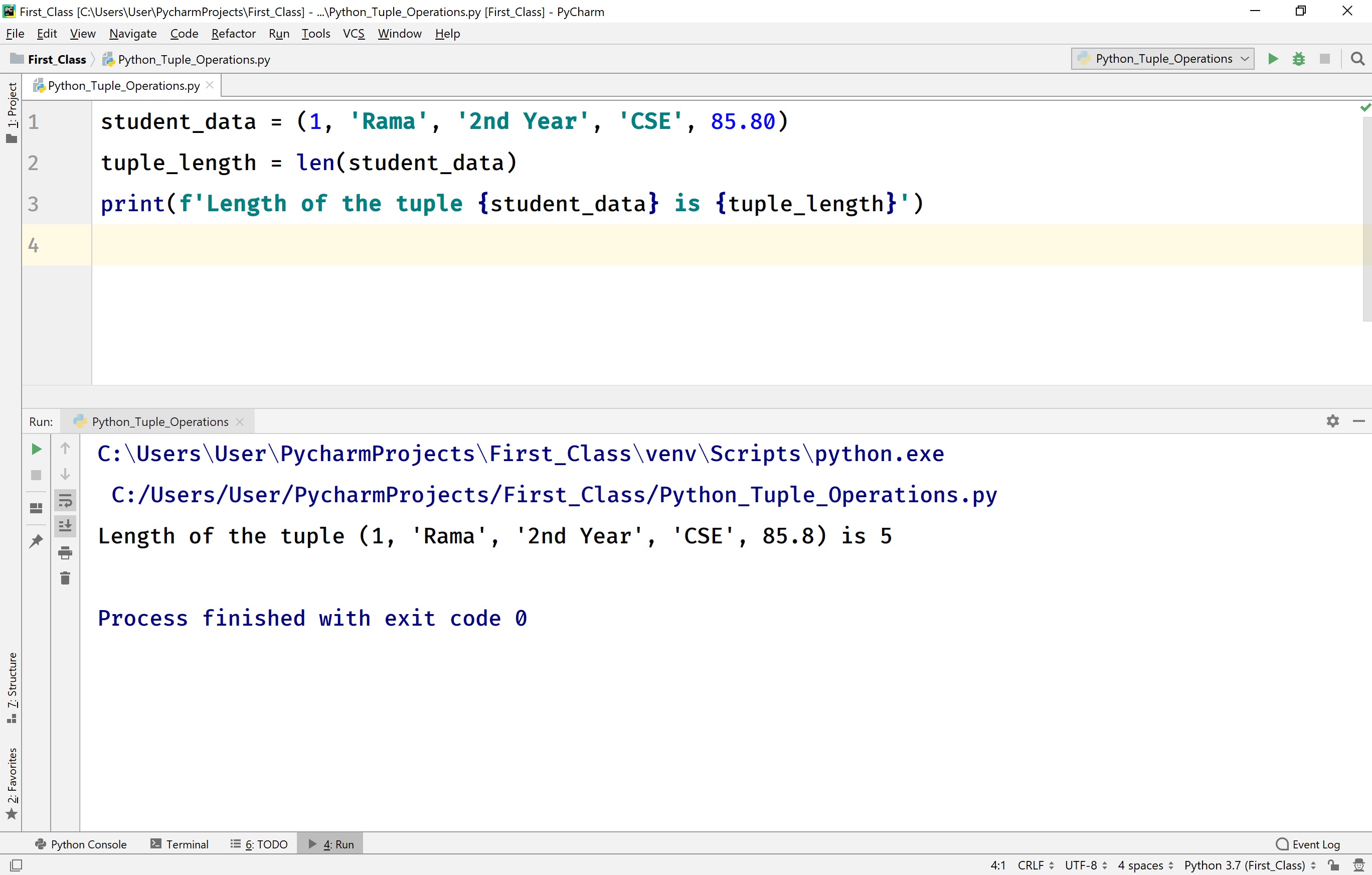The image size is (1372, 875).
Task: Clear the run console output
Action: click(66, 577)
